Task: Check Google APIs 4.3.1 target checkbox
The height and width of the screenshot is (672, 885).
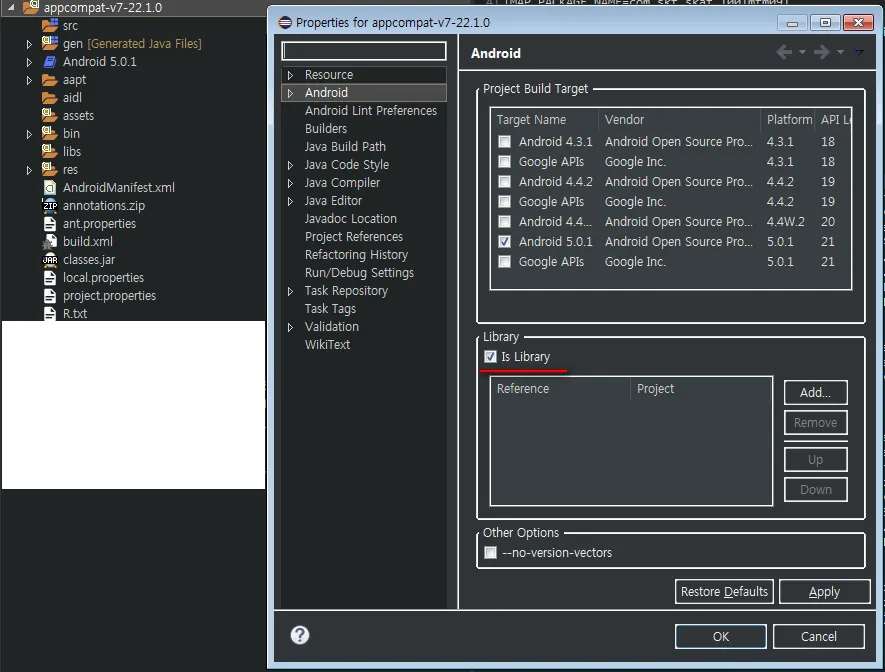Action: tap(505, 162)
